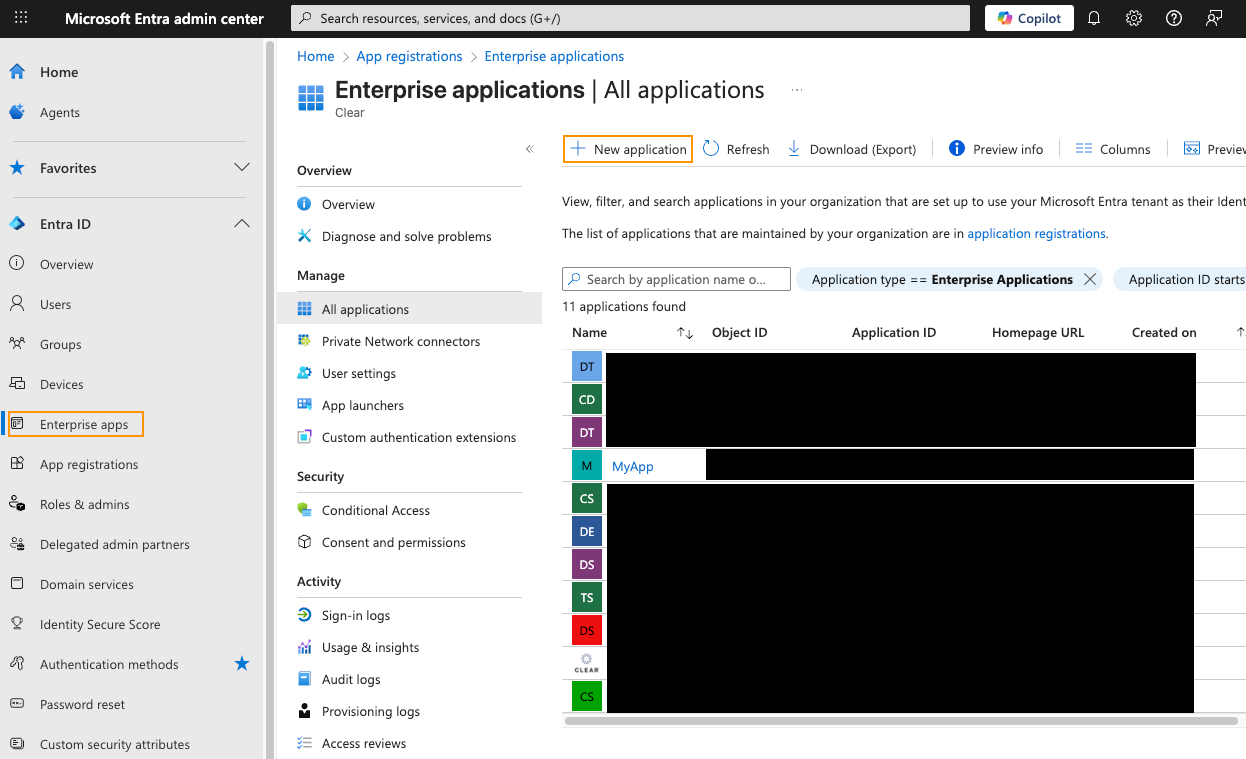1246x759 pixels.
Task: Open User settings
Action: [x=359, y=373]
